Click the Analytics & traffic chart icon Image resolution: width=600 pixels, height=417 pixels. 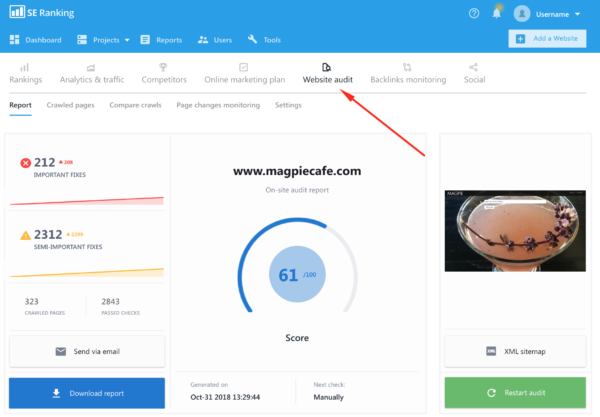pyautogui.click(x=91, y=68)
